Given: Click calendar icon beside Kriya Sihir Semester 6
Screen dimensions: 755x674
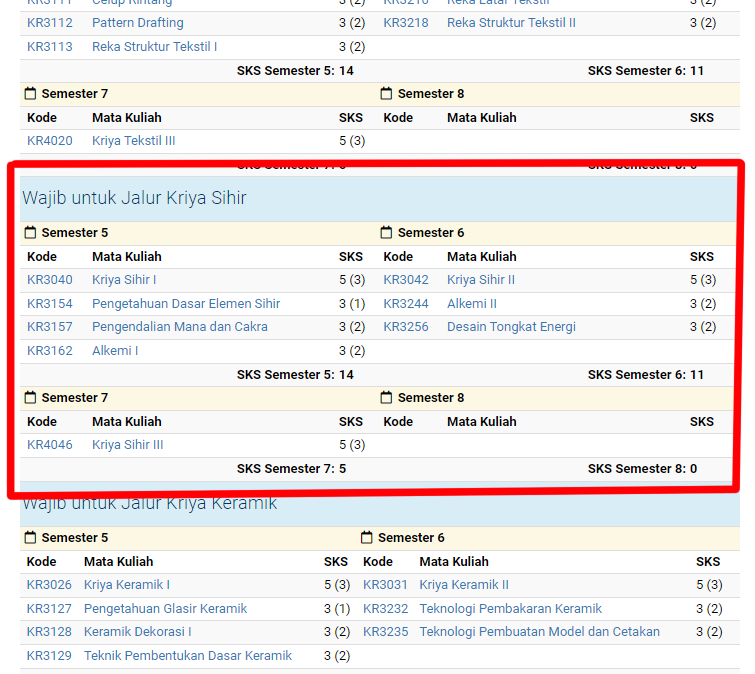Looking at the screenshot, I should pyautogui.click(x=386, y=233).
